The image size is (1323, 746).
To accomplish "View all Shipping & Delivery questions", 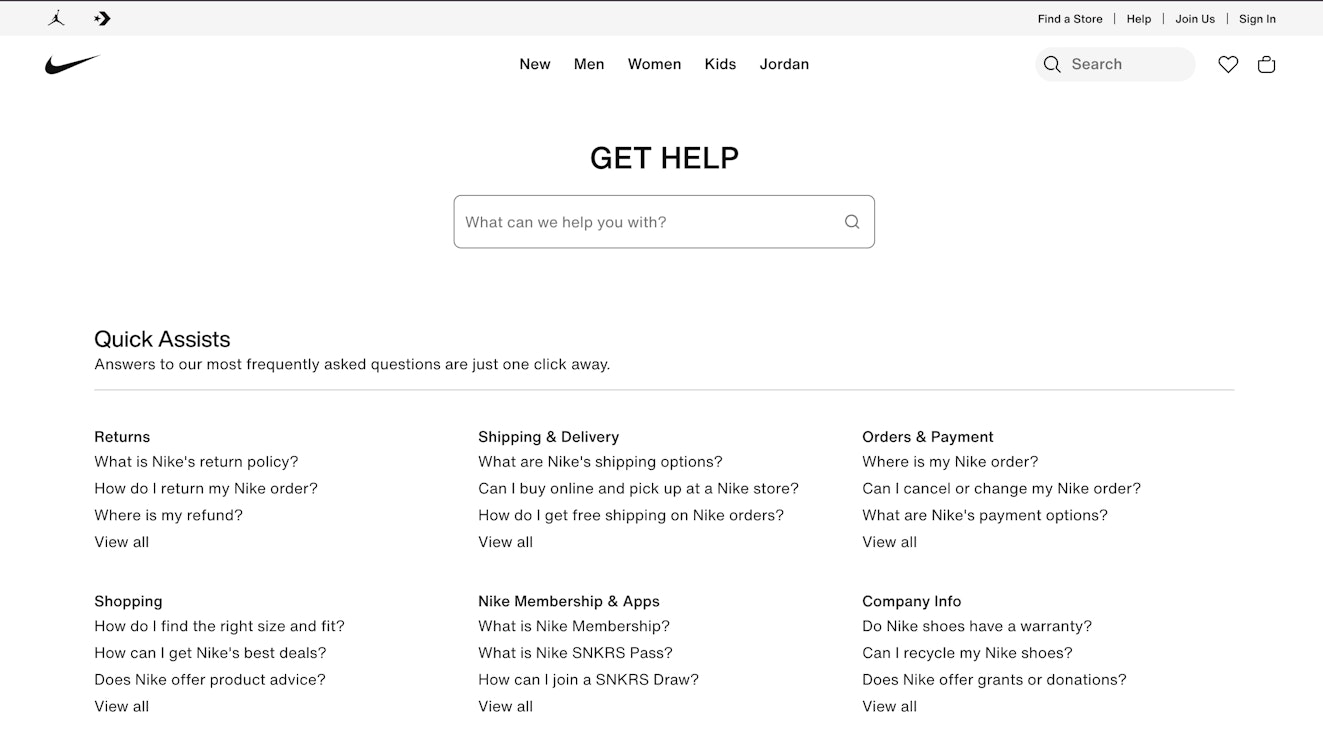I will pyautogui.click(x=505, y=542).
